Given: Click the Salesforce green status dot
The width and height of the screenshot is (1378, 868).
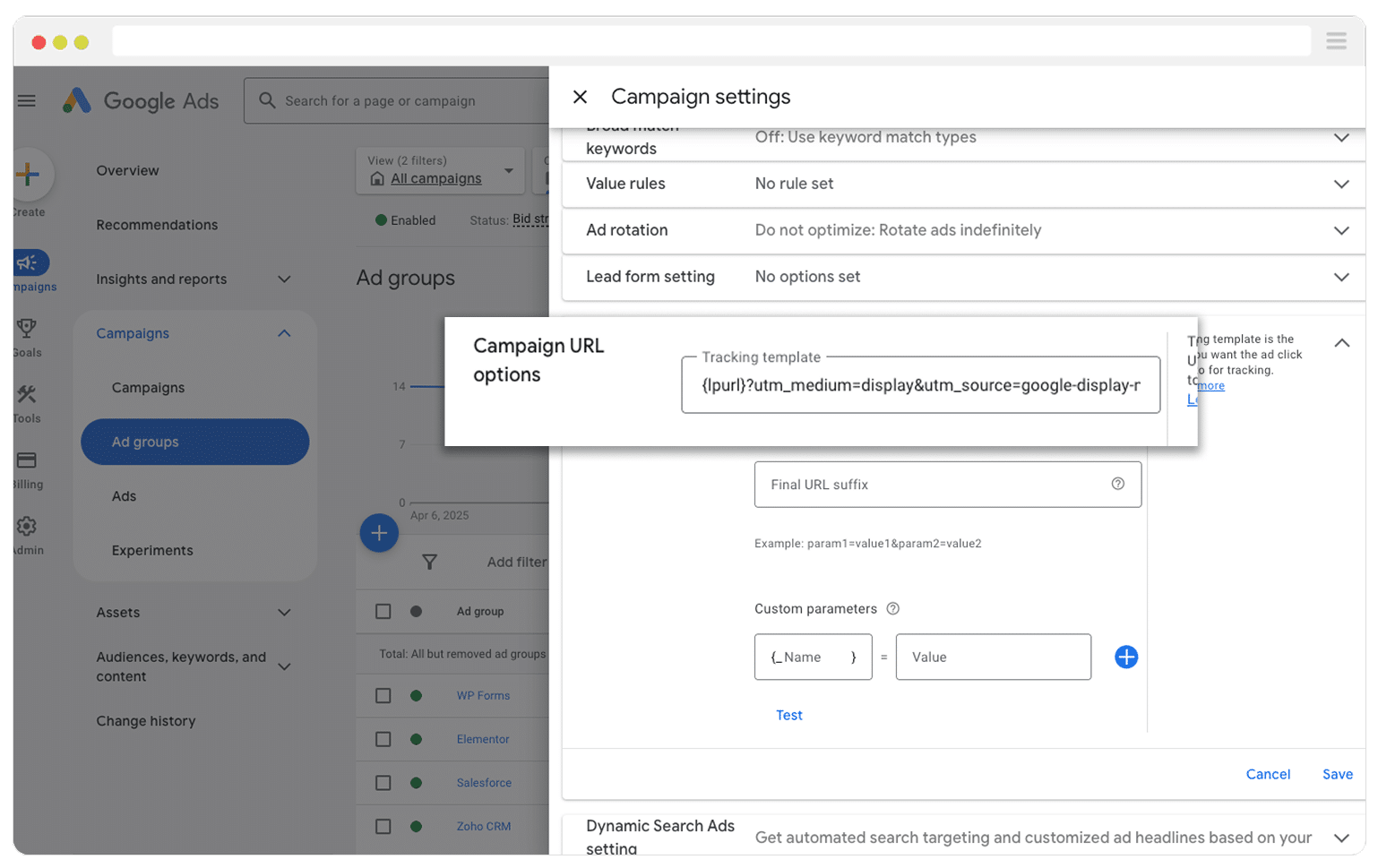Looking at the screenshot, I should [416, 782].
